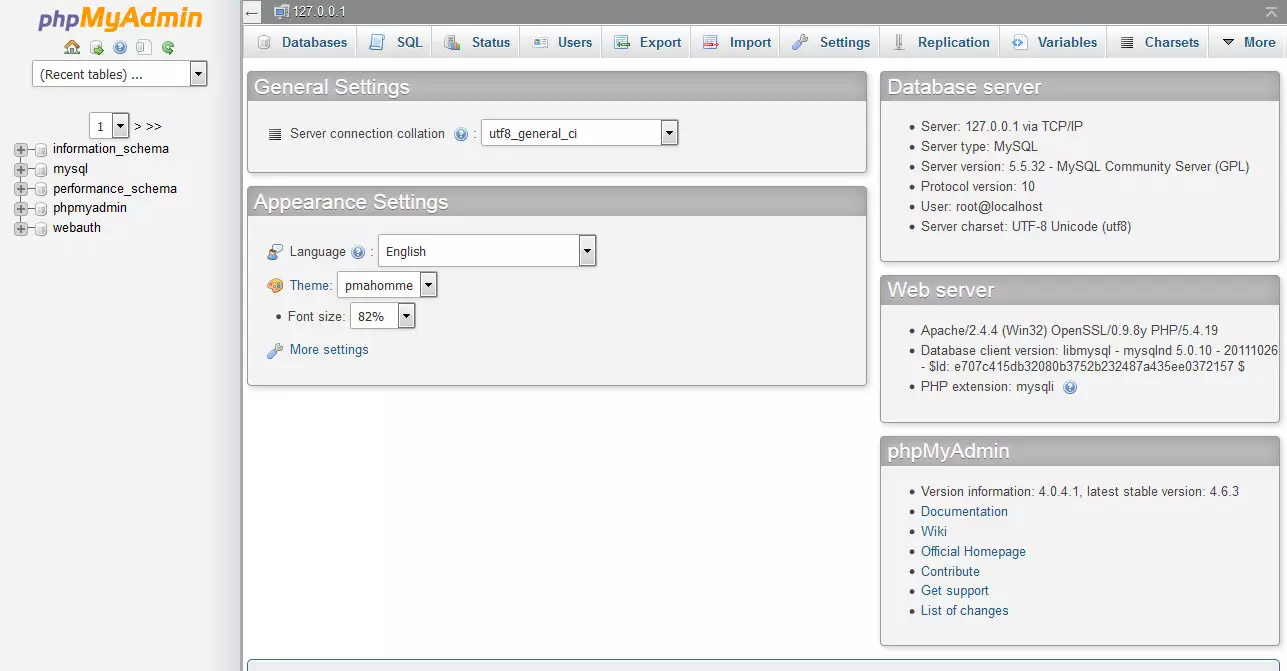Click the help icon beside Server connection collation
Viewport: 1287px width, 671px height.
(x=461, y=134)
